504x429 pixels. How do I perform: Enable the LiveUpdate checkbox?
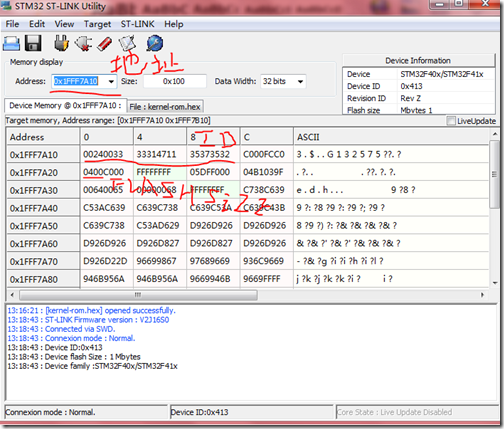tap(451, 121)
